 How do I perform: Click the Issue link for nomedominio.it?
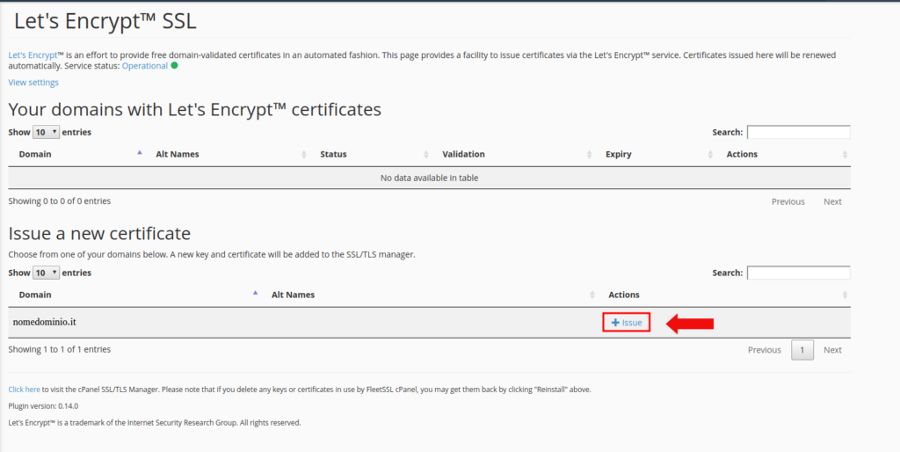coord(626,323)
